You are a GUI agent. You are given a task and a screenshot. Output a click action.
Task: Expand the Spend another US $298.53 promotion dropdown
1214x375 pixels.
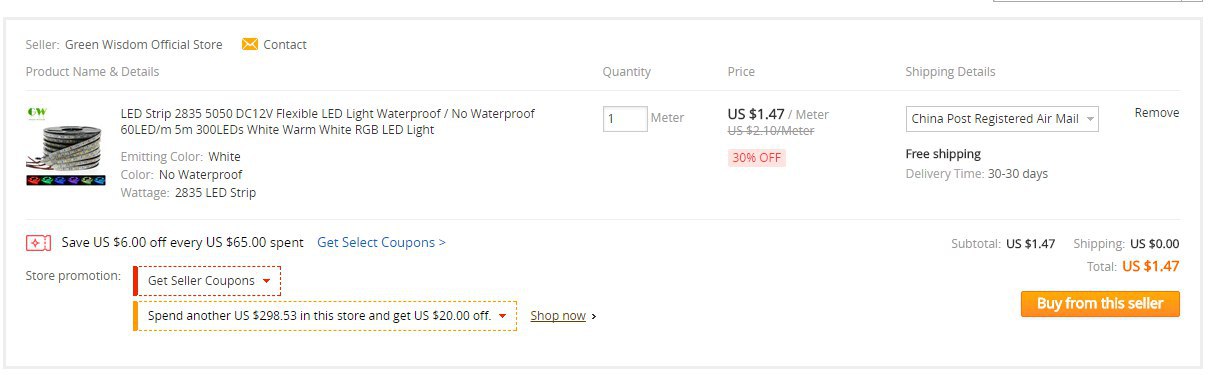point(325,316)
